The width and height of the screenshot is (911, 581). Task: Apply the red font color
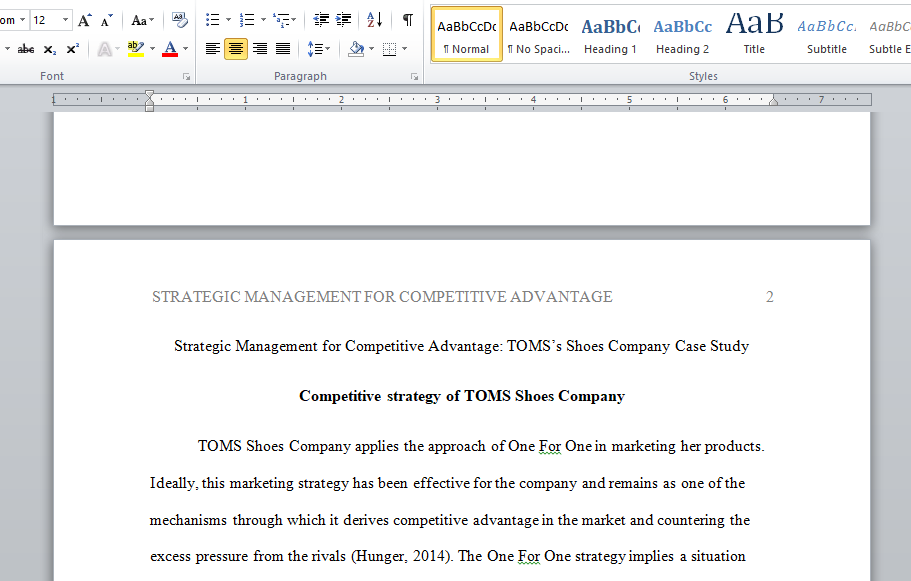click(170, 49)
